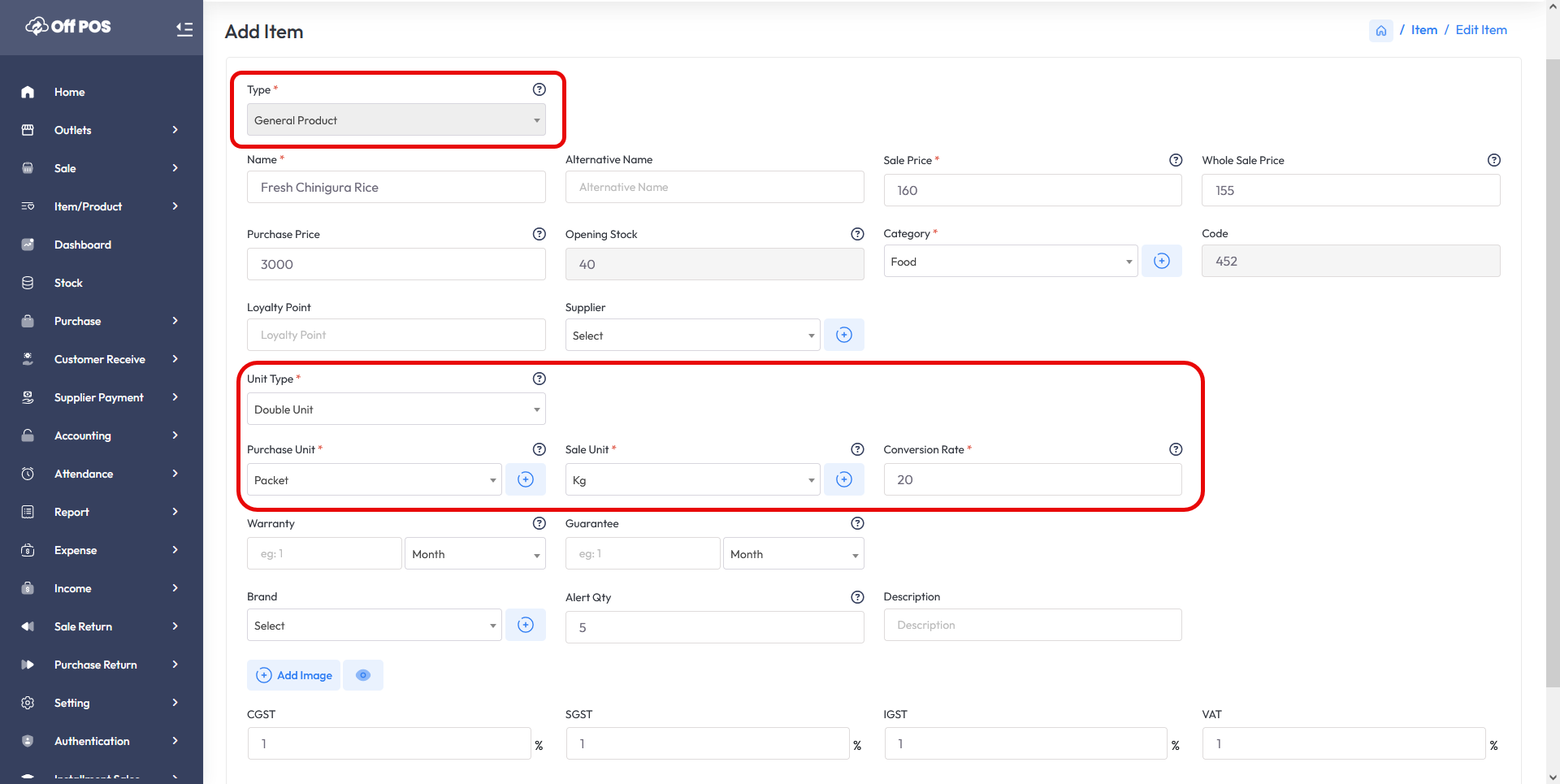This screenshot has width=1560, height=784.
Task: Click the add brand plus icon
Action: pyautogui.click(x=525, y=625)
